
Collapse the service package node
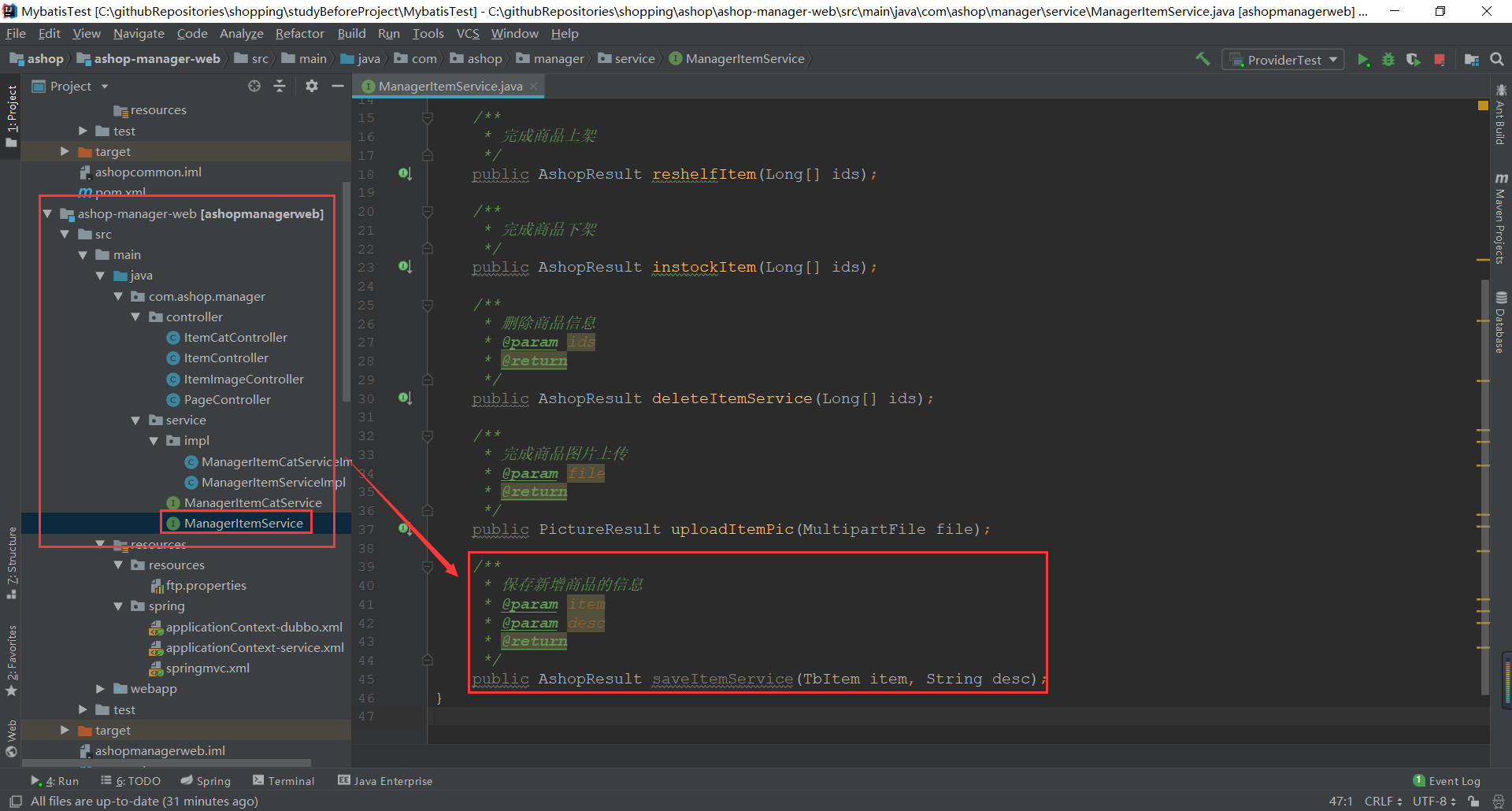135,420
